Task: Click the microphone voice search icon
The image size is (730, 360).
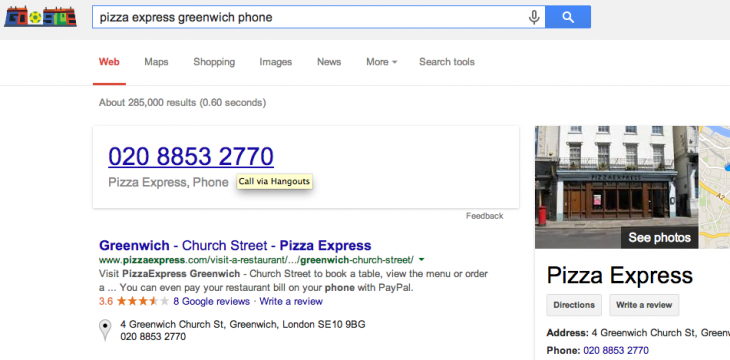Action: (x=534, y=18)
